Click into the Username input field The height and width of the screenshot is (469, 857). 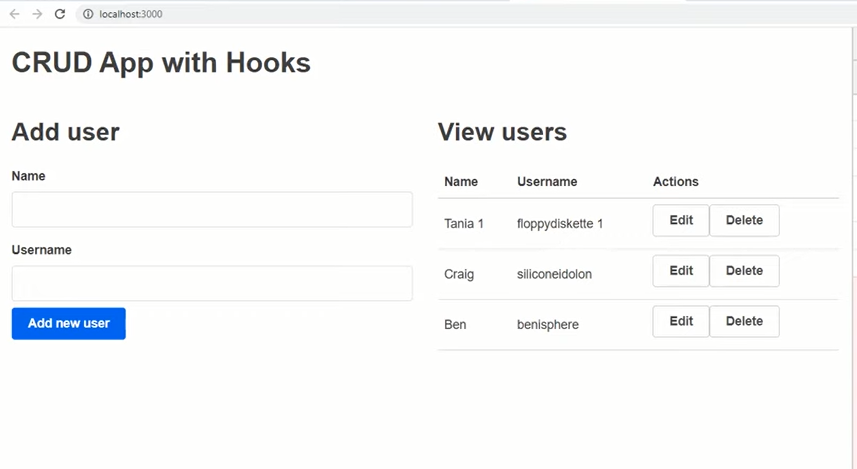tap(212, 283)
